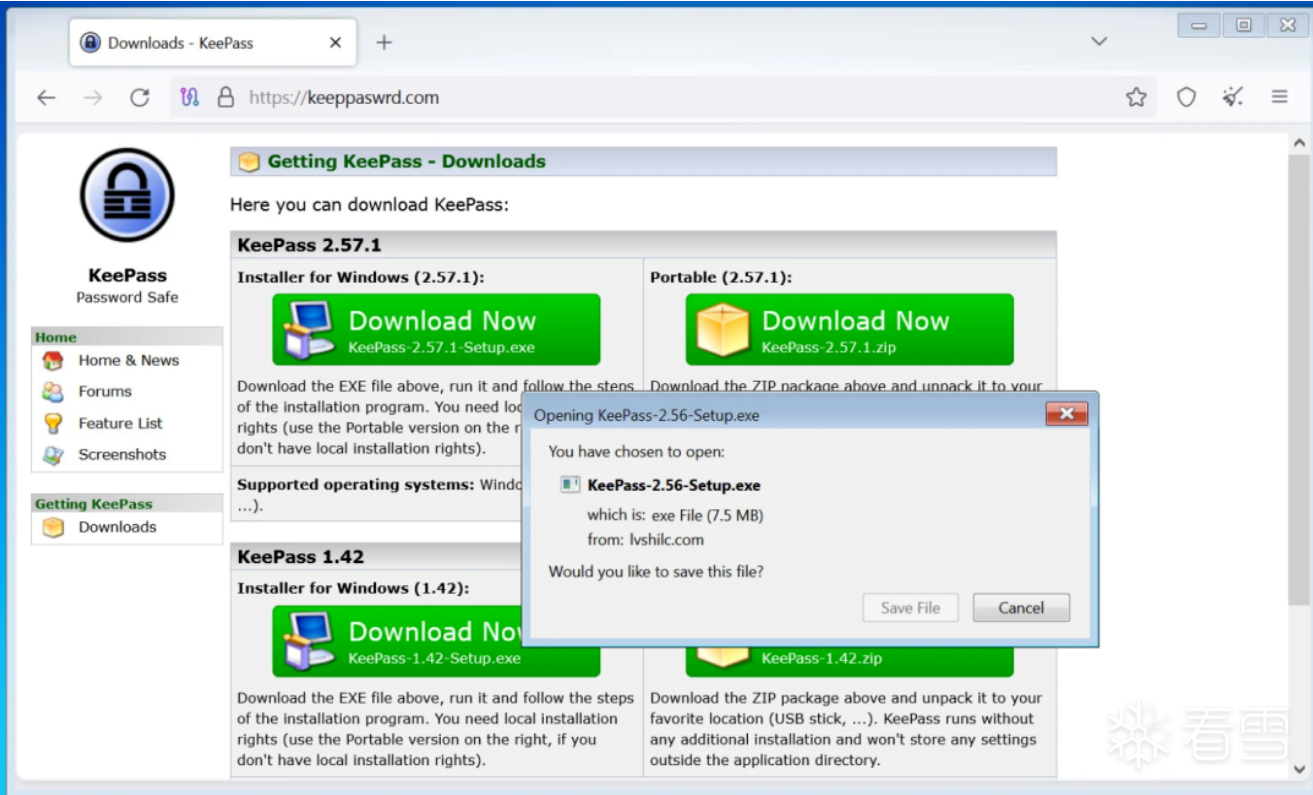Screen dimensions: 1313x795
Task: Cancel the KeePass-2.56-Setup.exe download dialog
Action: [x=1021, y=608]
